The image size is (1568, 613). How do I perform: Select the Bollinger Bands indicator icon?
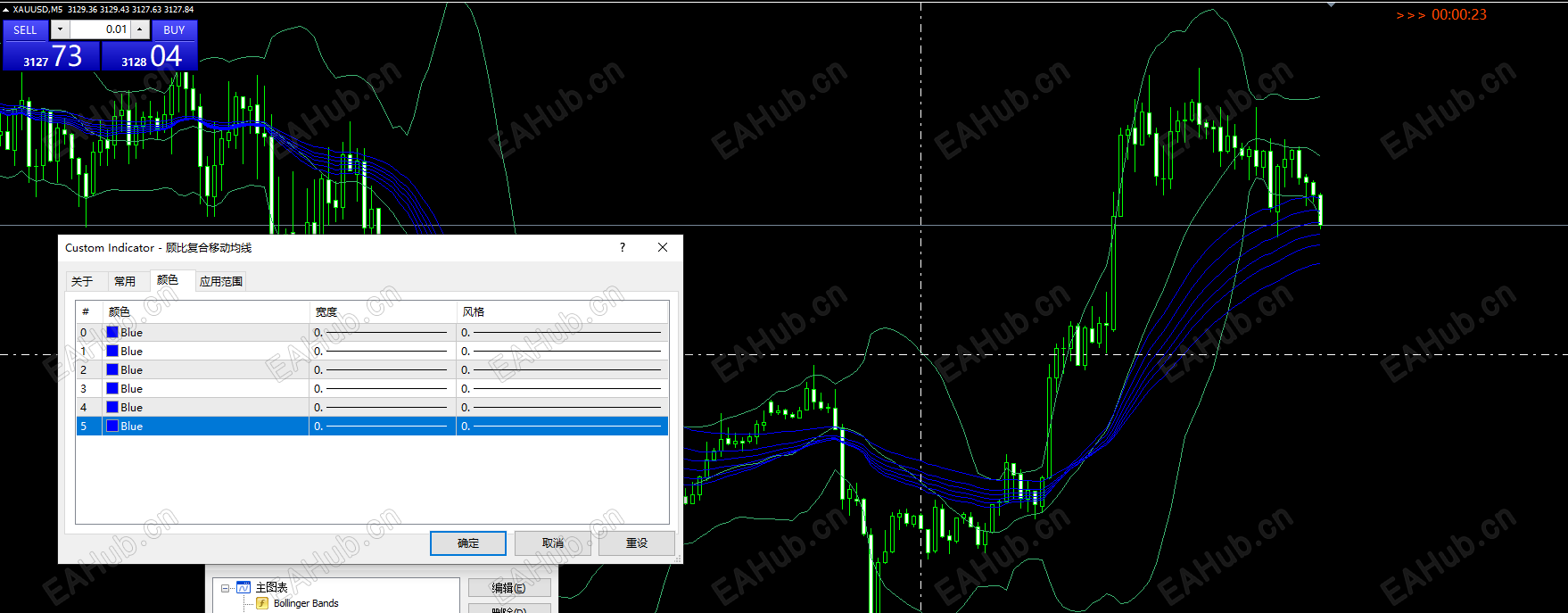[x=262, y=603]
